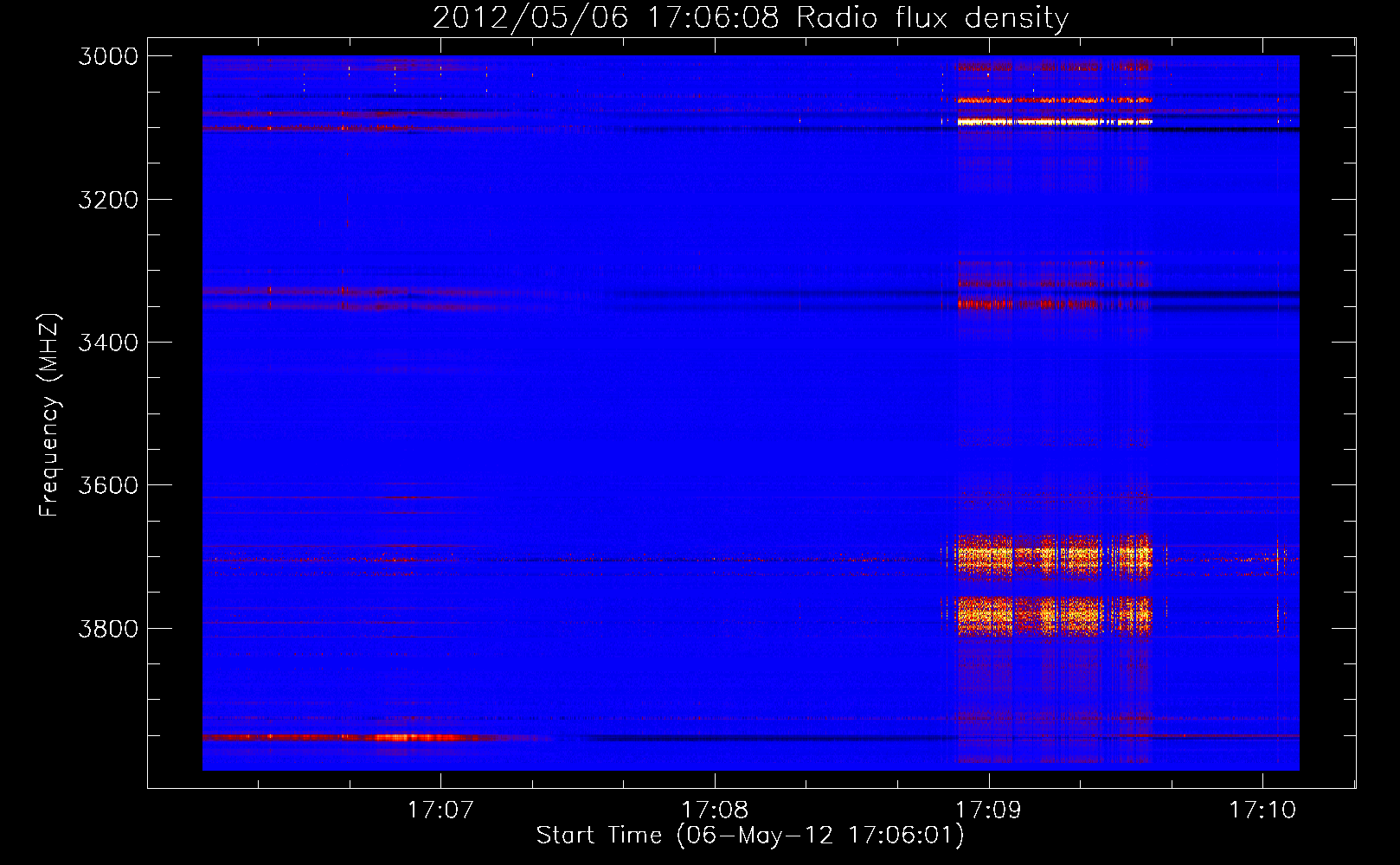Screen dimensions: 1400x865
Task: Click the 3000 frequency axis label
Action: [x=108, y=56]
